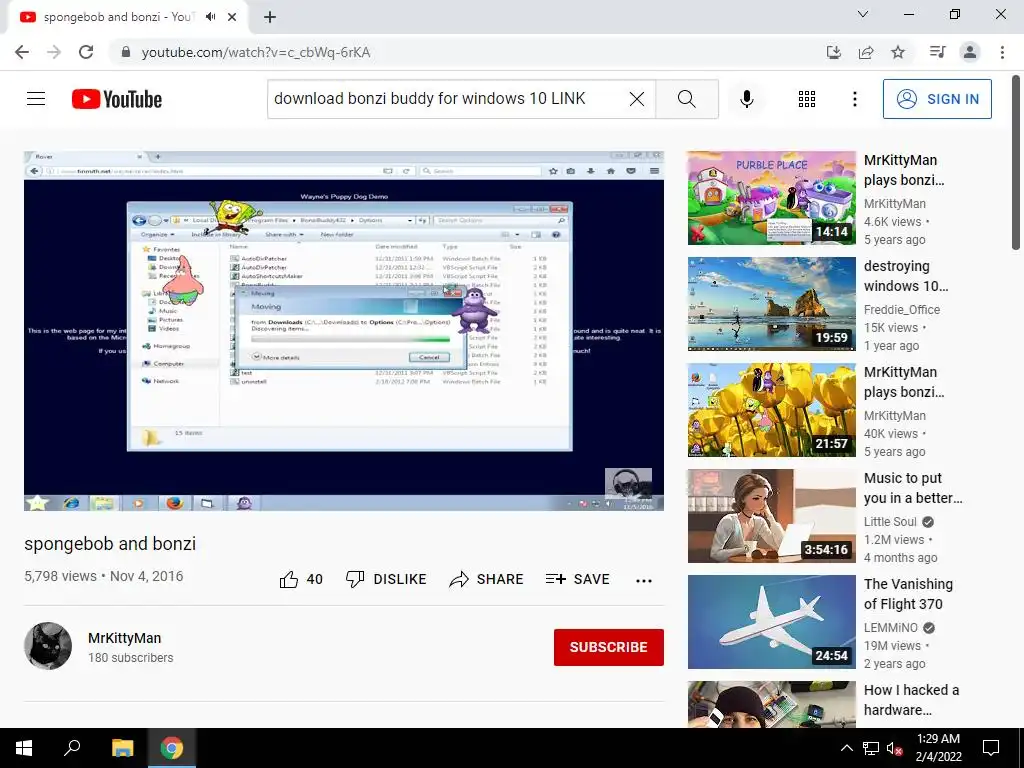
Task: Open the network tray icon
Action: click(871, 748)
